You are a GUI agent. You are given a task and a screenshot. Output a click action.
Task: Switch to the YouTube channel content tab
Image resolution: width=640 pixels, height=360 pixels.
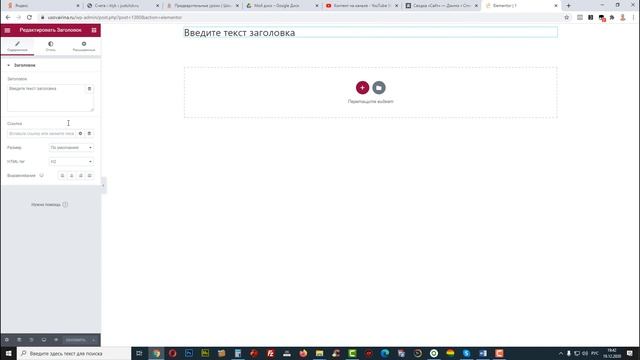pyautogui.click(x=362, y=6)
